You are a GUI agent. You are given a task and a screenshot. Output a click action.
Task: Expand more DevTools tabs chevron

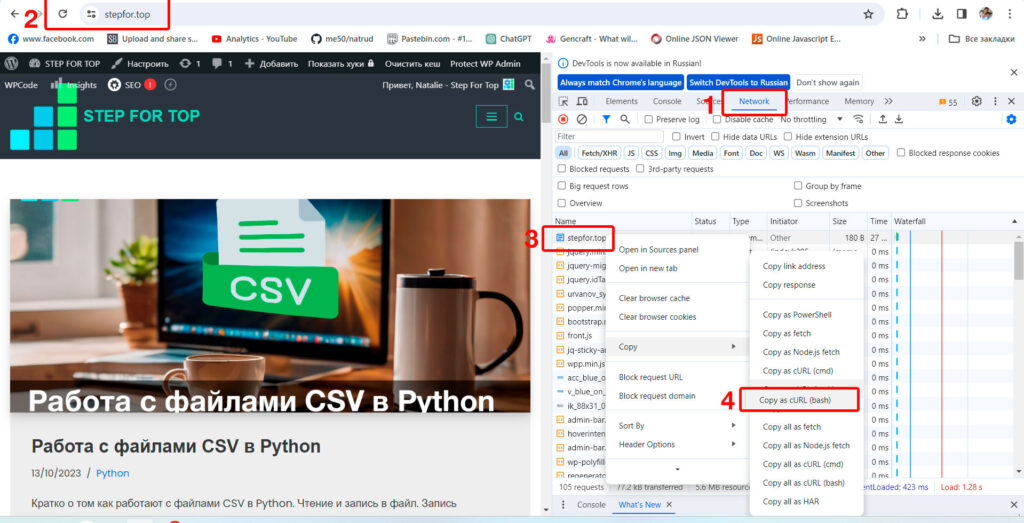[x=888, y=101]
